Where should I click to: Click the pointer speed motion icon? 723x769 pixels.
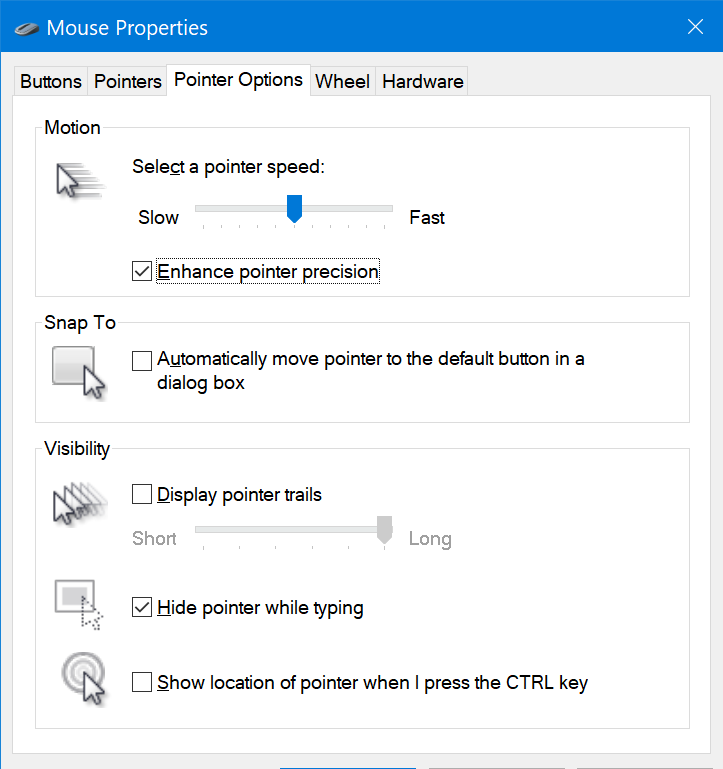pyautogui.click(x=80, y=181)
